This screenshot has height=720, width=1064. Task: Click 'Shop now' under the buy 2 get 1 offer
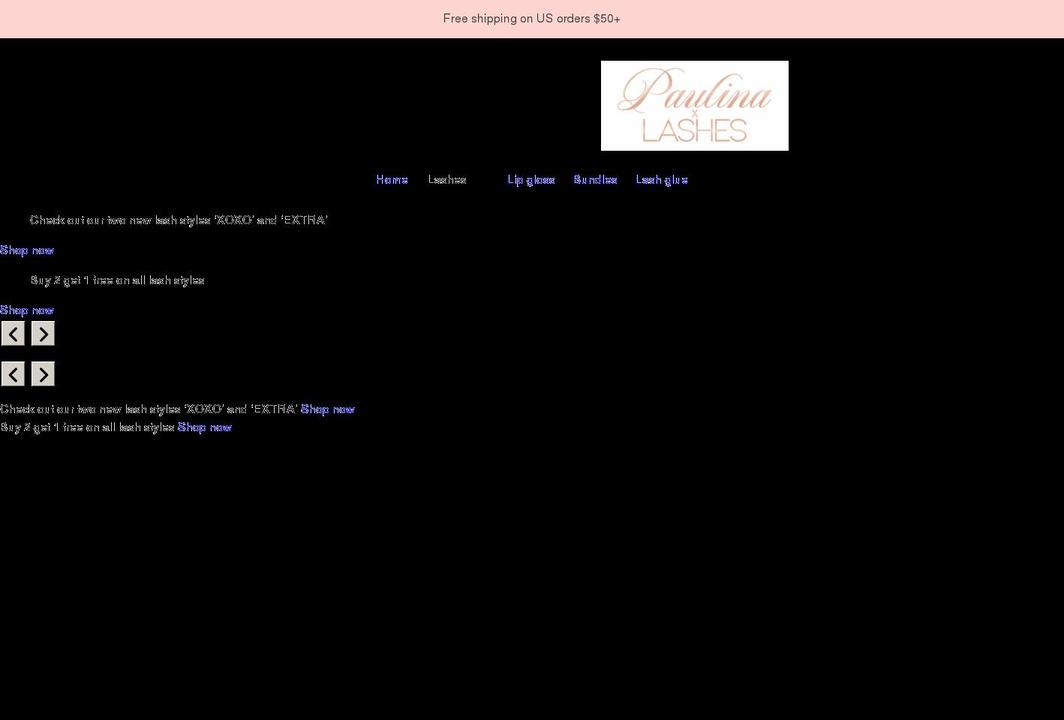pyautogui.click(x=26, y=310)
